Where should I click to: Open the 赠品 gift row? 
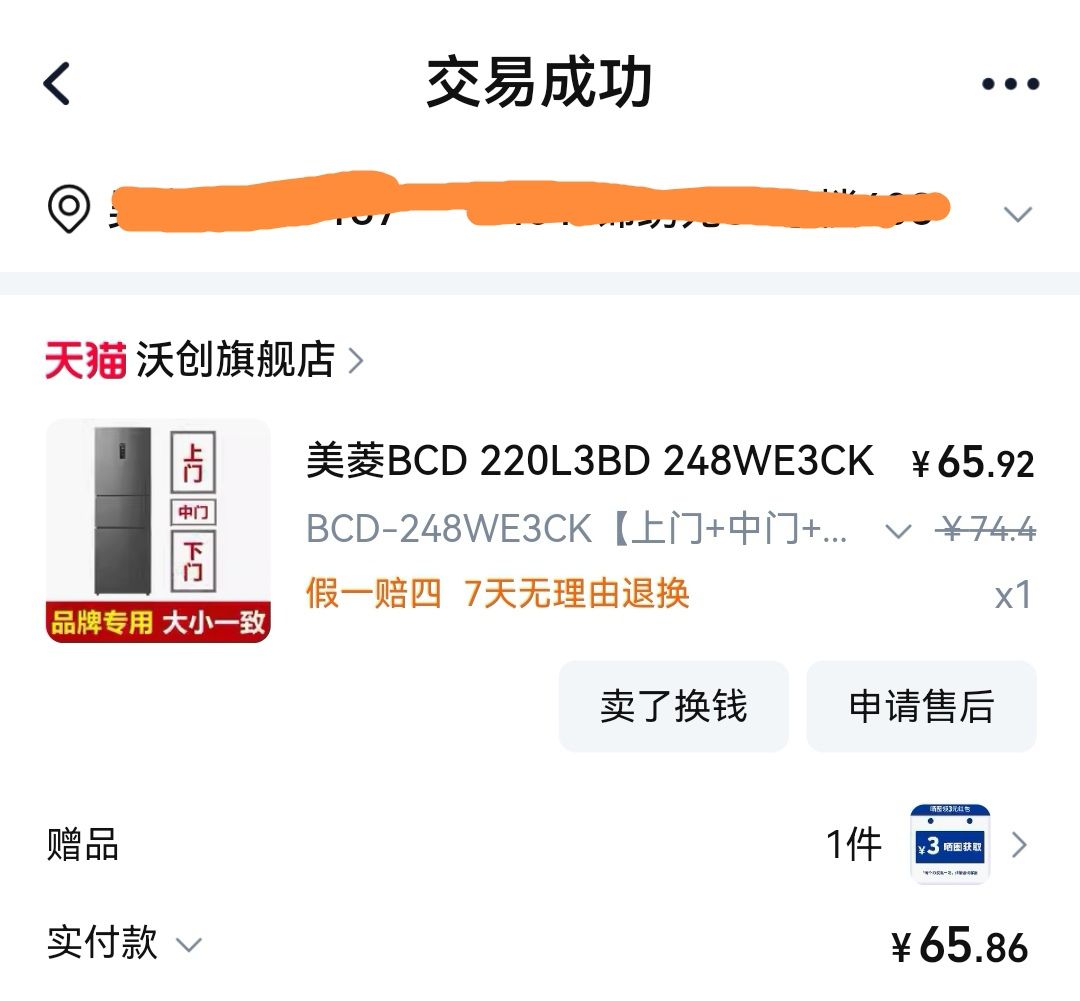[x=540, y=845]
